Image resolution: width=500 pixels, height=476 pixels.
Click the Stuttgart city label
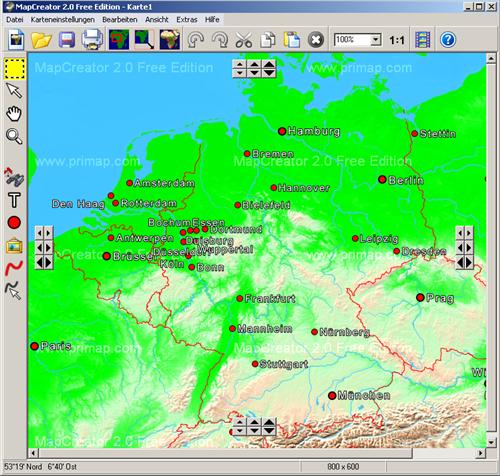click(284, 364)
